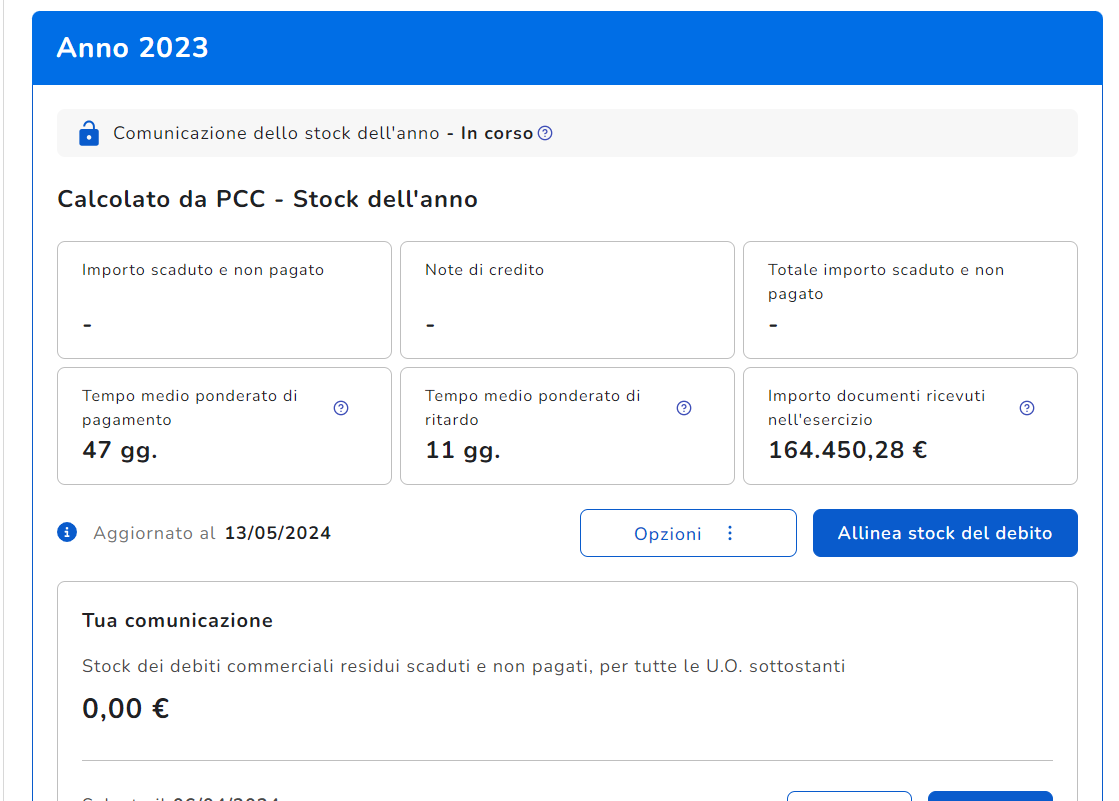
Task: Click the three-dots icon in Opzioni
Action: pyautogui.click(x=729, y=533)
